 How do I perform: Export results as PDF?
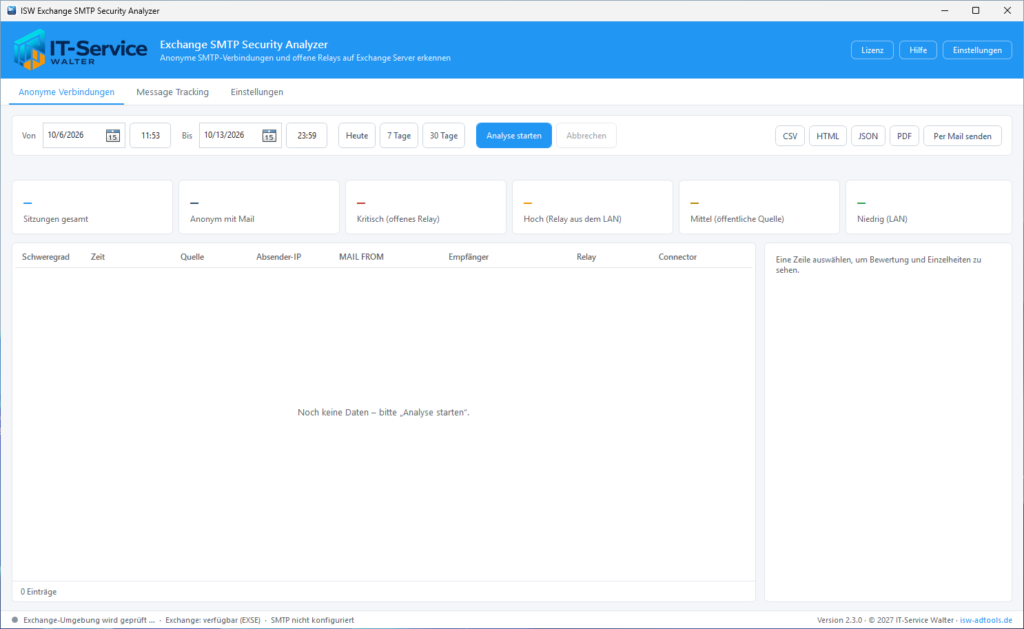click(x=904, y=136)
